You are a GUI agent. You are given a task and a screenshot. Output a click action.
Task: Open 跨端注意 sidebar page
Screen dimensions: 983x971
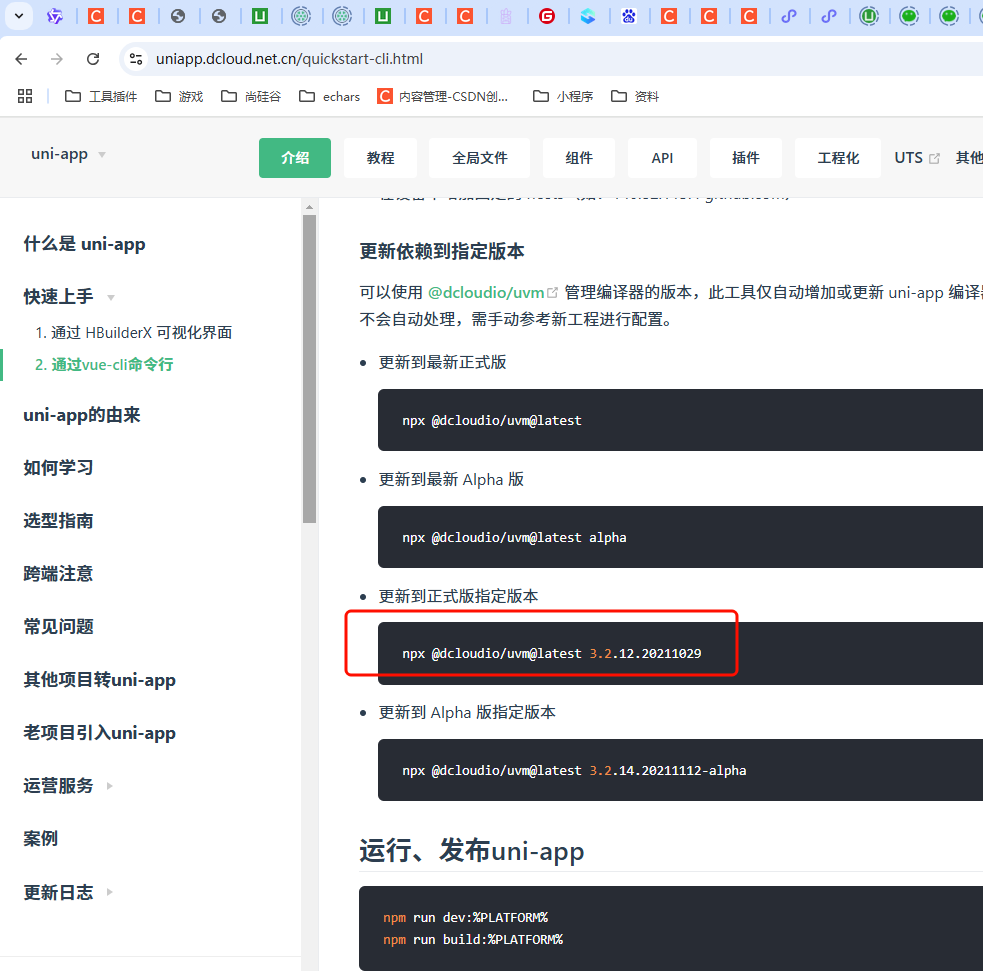click(58, 574)
